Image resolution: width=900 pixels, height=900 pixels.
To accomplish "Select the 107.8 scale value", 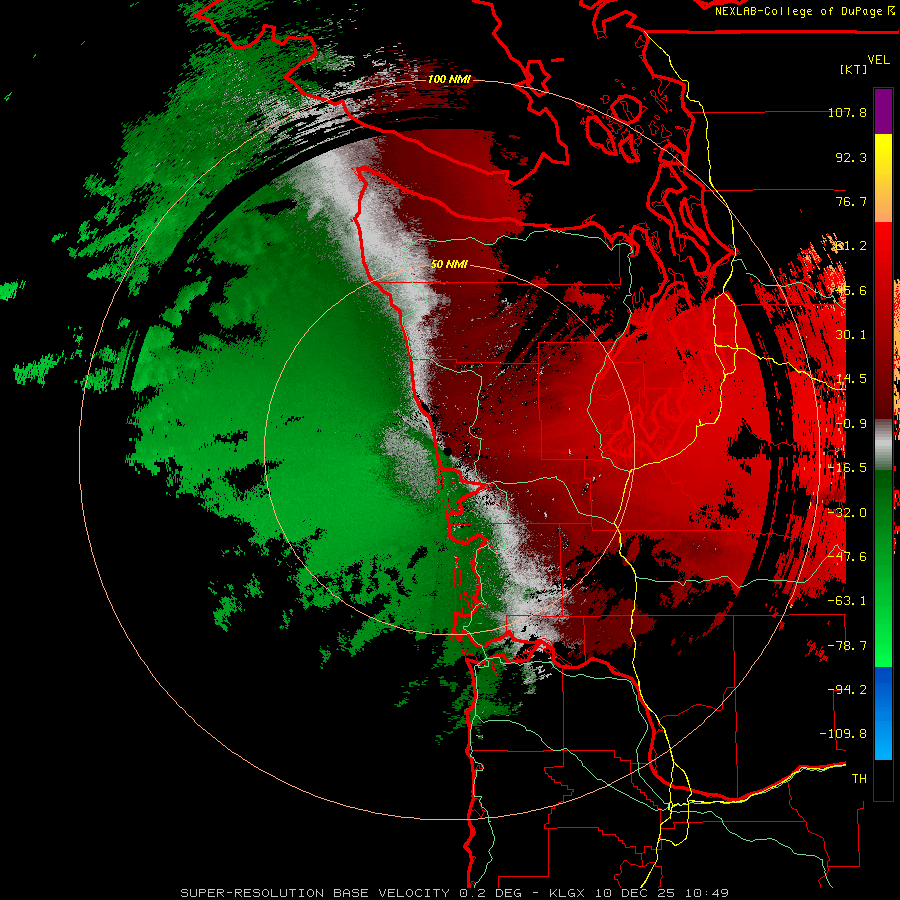I will 847,112.
